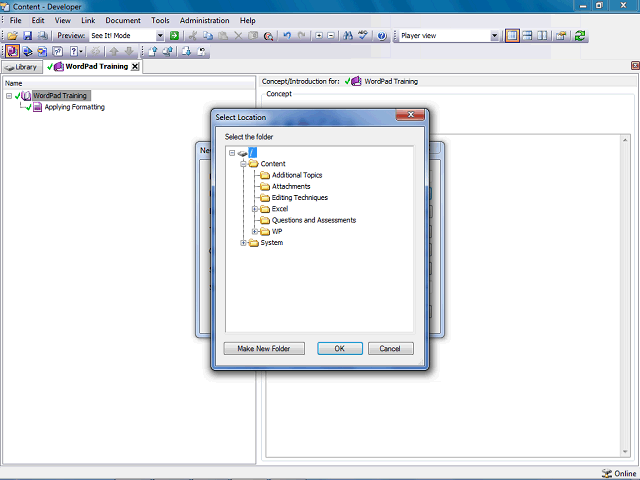The width and height of the screenshot is (640, 480).
Task: Open the View menu
Action: point(62,20)
